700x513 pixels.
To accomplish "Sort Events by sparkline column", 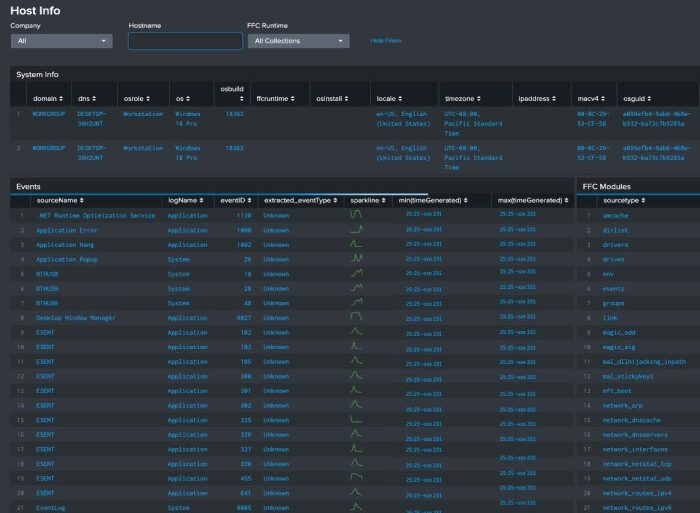I will (x=368, y=200).
